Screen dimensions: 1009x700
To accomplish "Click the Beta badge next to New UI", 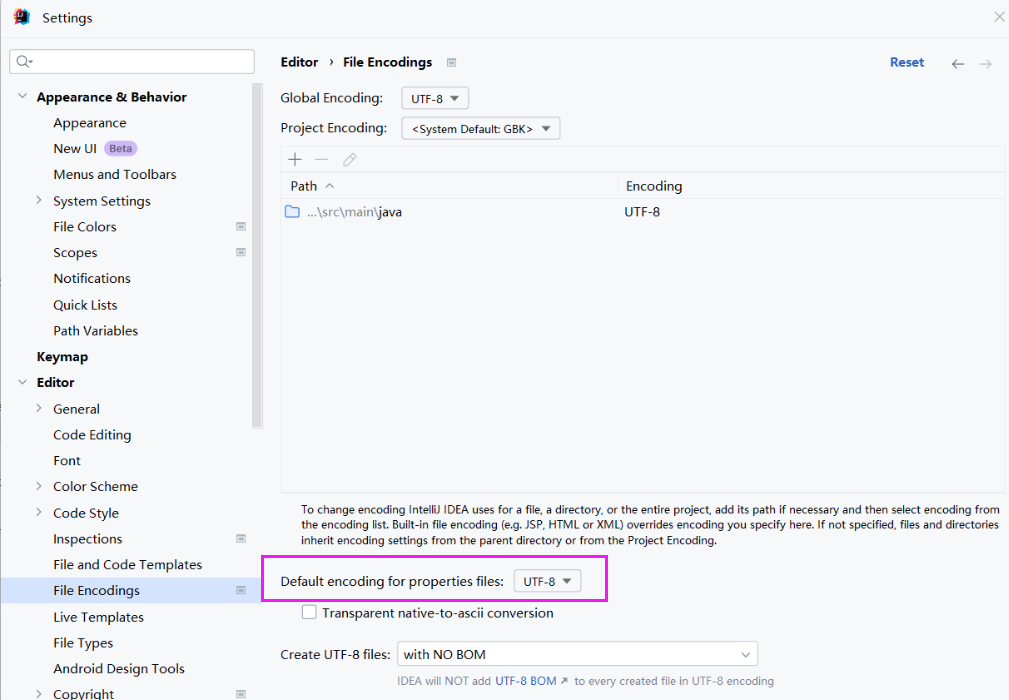I will click(120, 148).
